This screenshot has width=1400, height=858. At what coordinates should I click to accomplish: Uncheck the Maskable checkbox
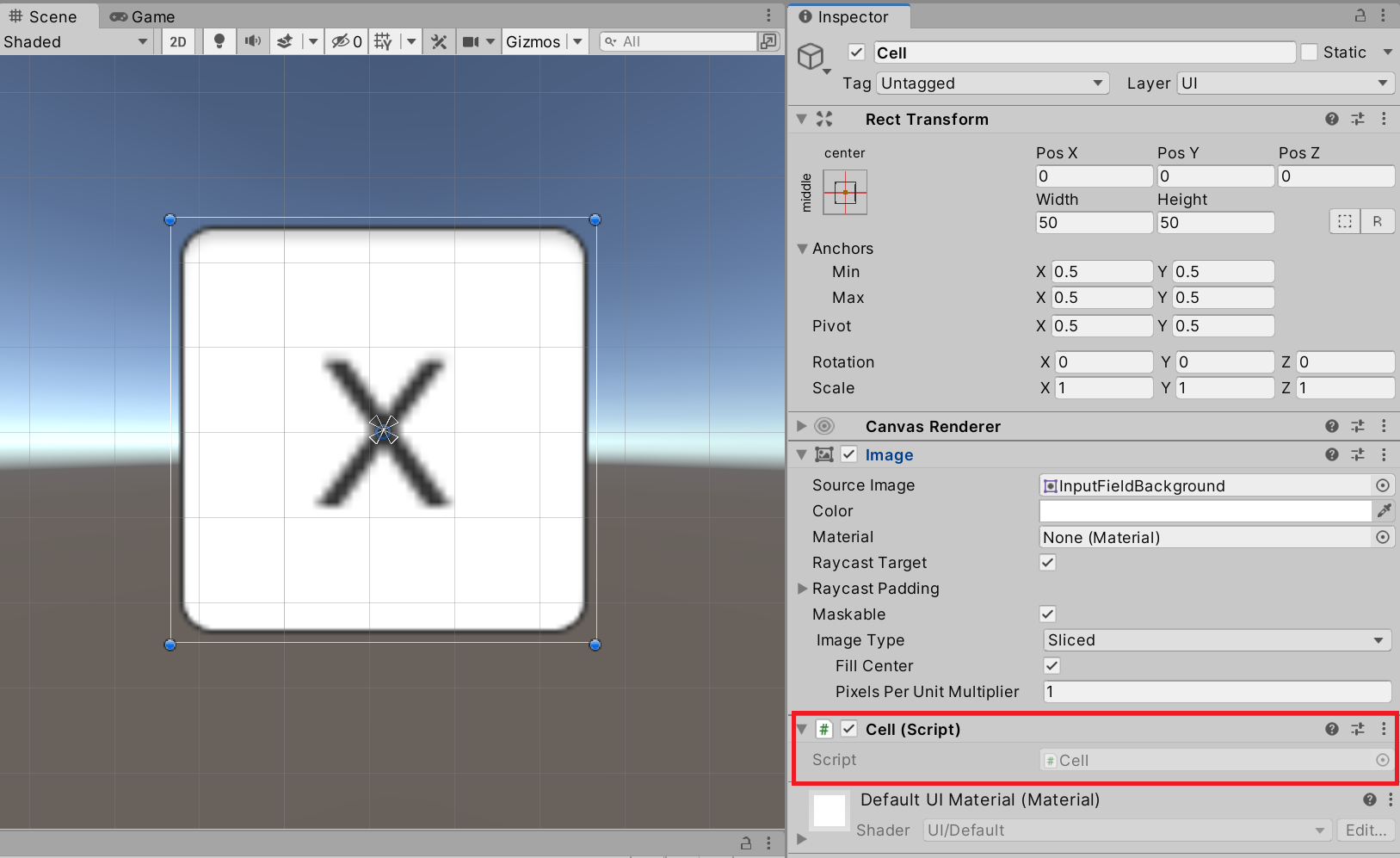1047,614
